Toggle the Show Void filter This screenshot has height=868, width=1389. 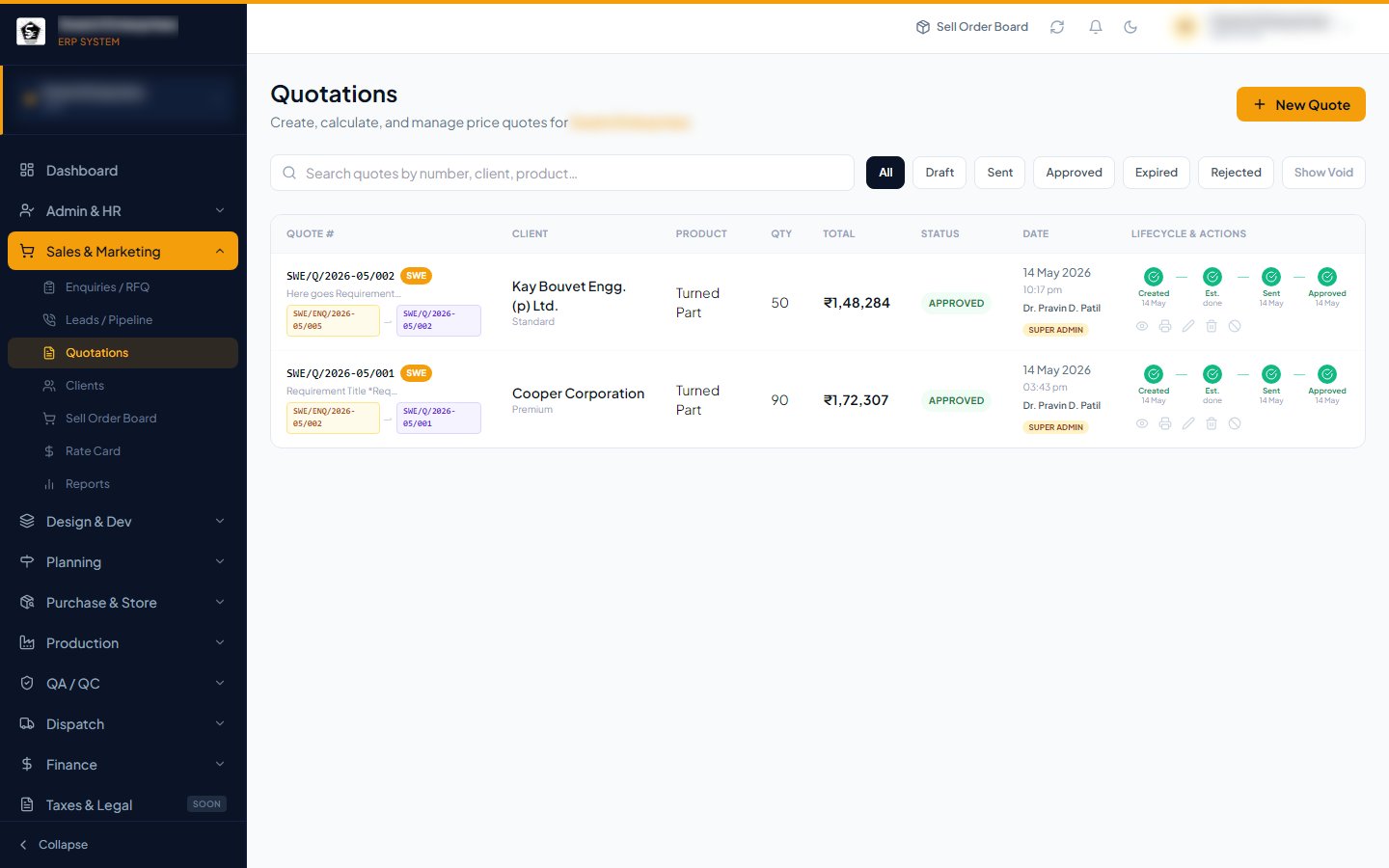pos(1323,173)
